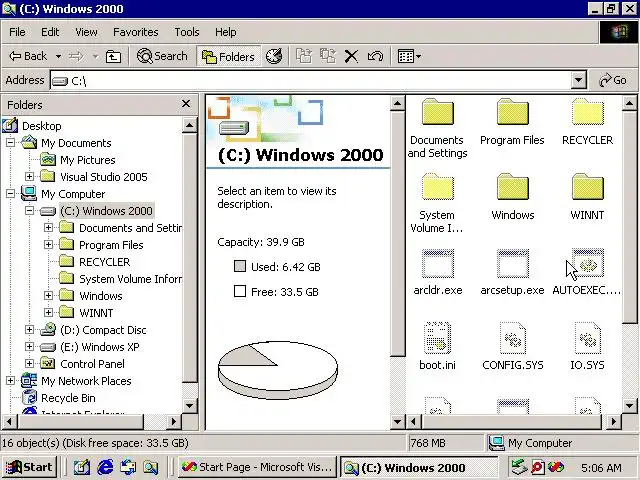
Task: Click the Undo toolbar icon
Action: [x=375, y=56]
